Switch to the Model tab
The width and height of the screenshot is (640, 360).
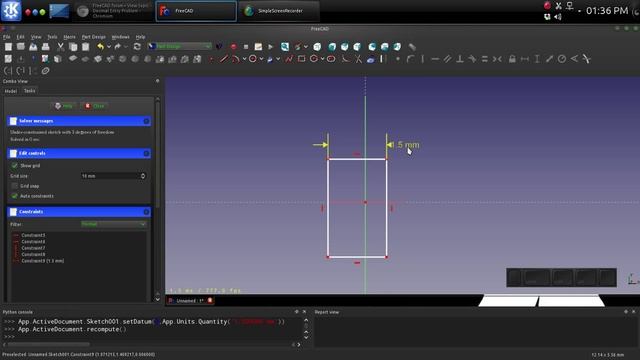[11, 91]
